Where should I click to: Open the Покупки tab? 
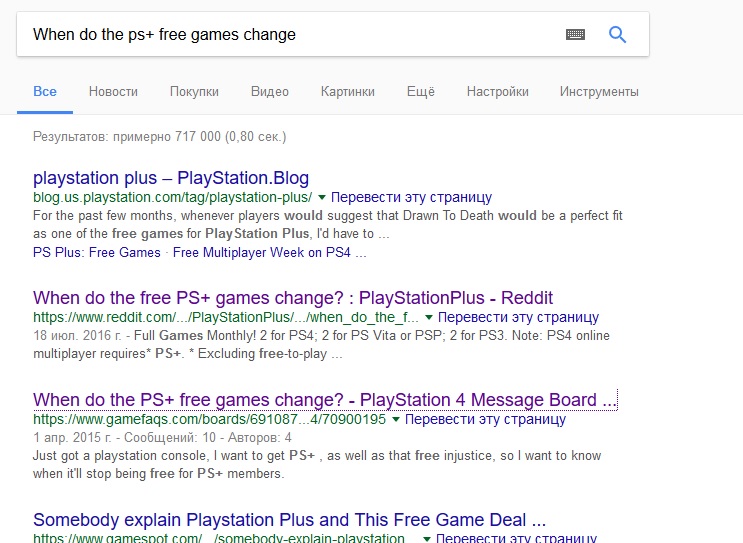194,91
